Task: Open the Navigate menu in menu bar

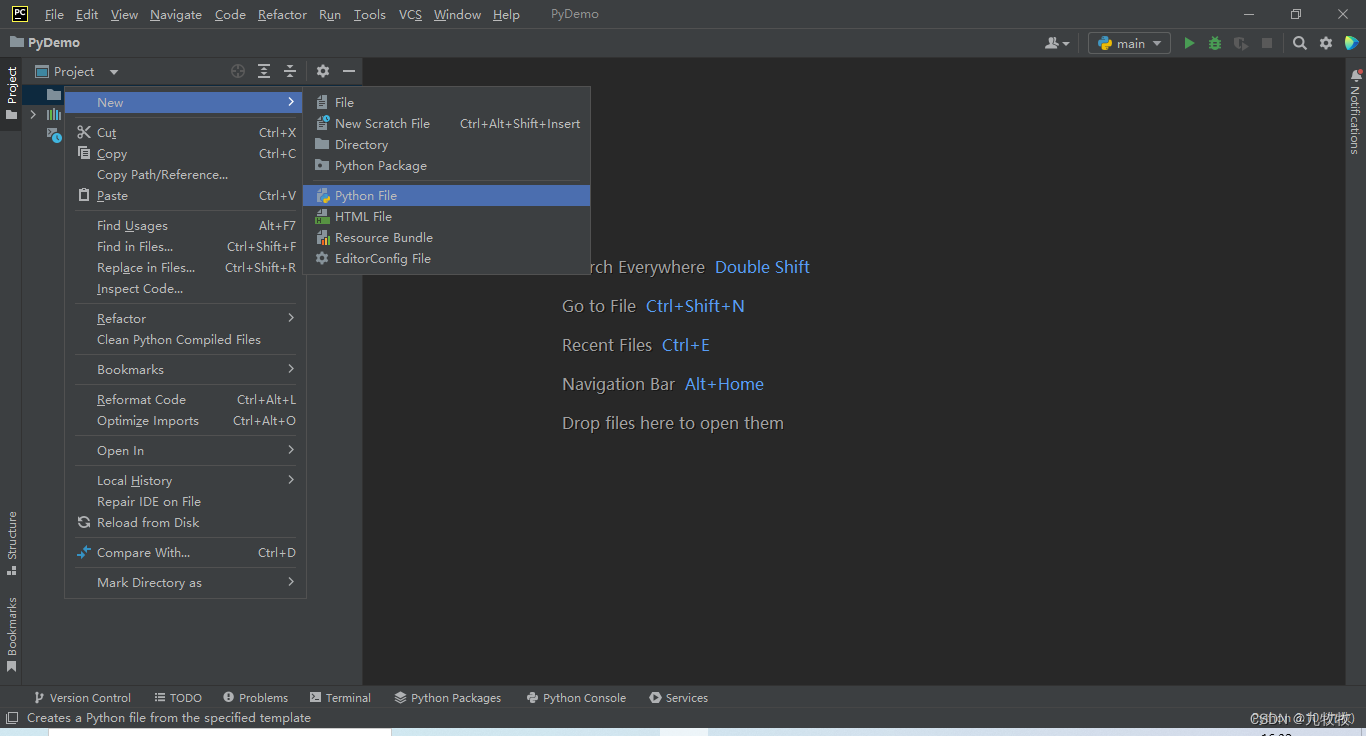Action: pyautogui.click(x=176, y=14)
